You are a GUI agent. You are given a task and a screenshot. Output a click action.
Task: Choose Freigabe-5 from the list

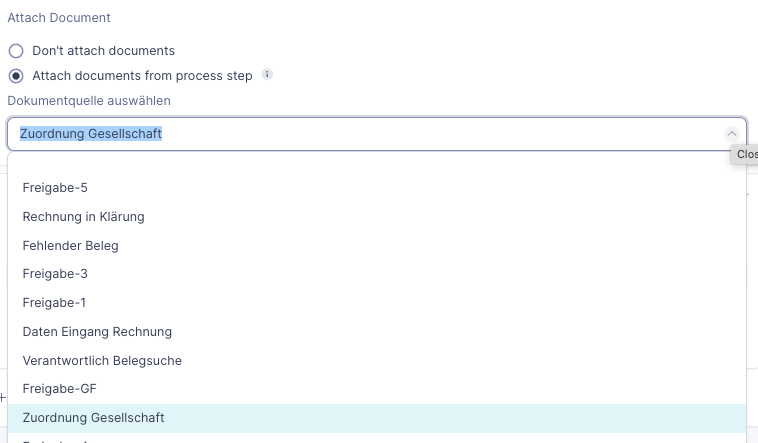tap(56, 188)
